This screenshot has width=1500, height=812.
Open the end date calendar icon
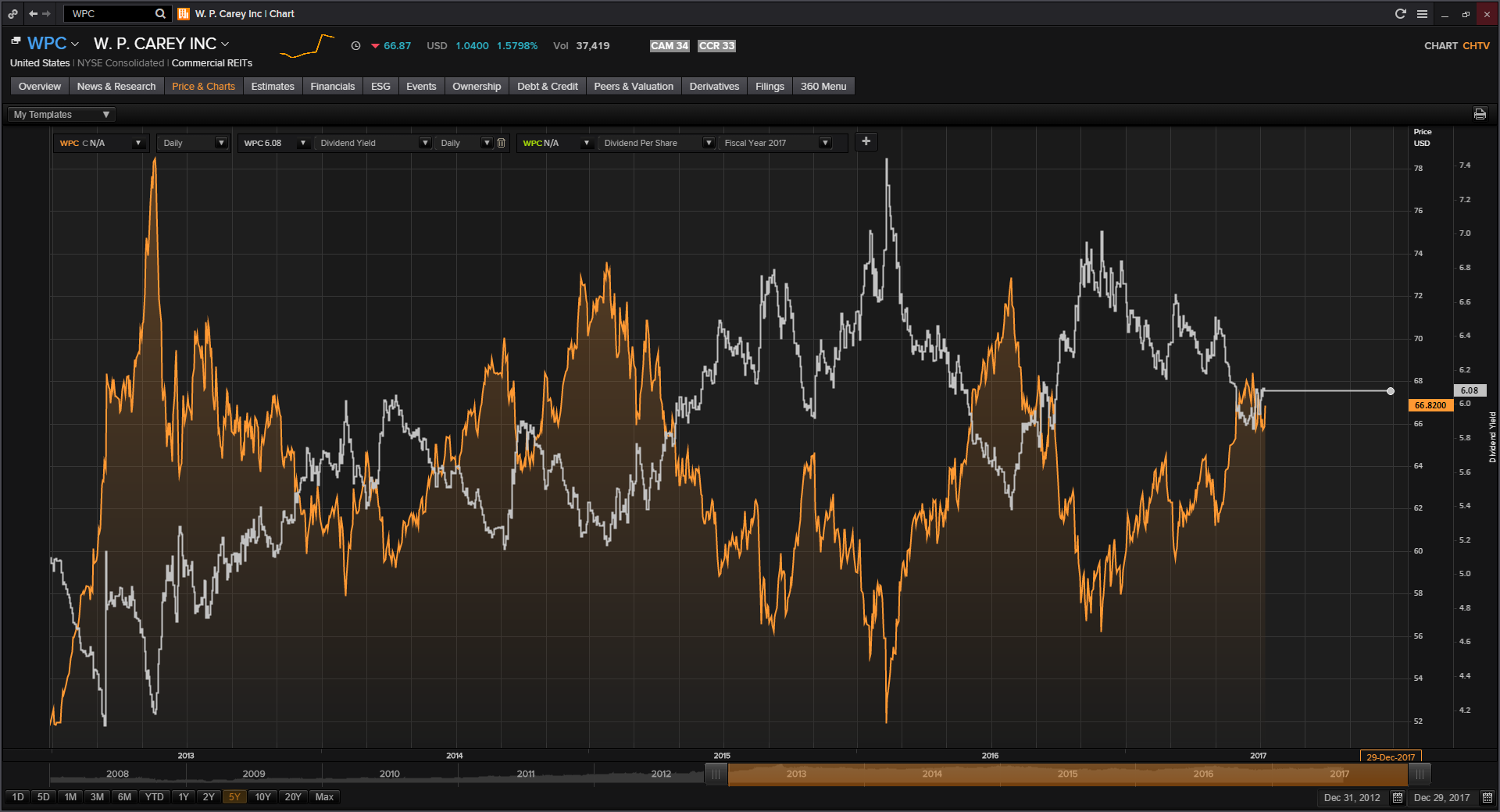tap(1487, 797)
